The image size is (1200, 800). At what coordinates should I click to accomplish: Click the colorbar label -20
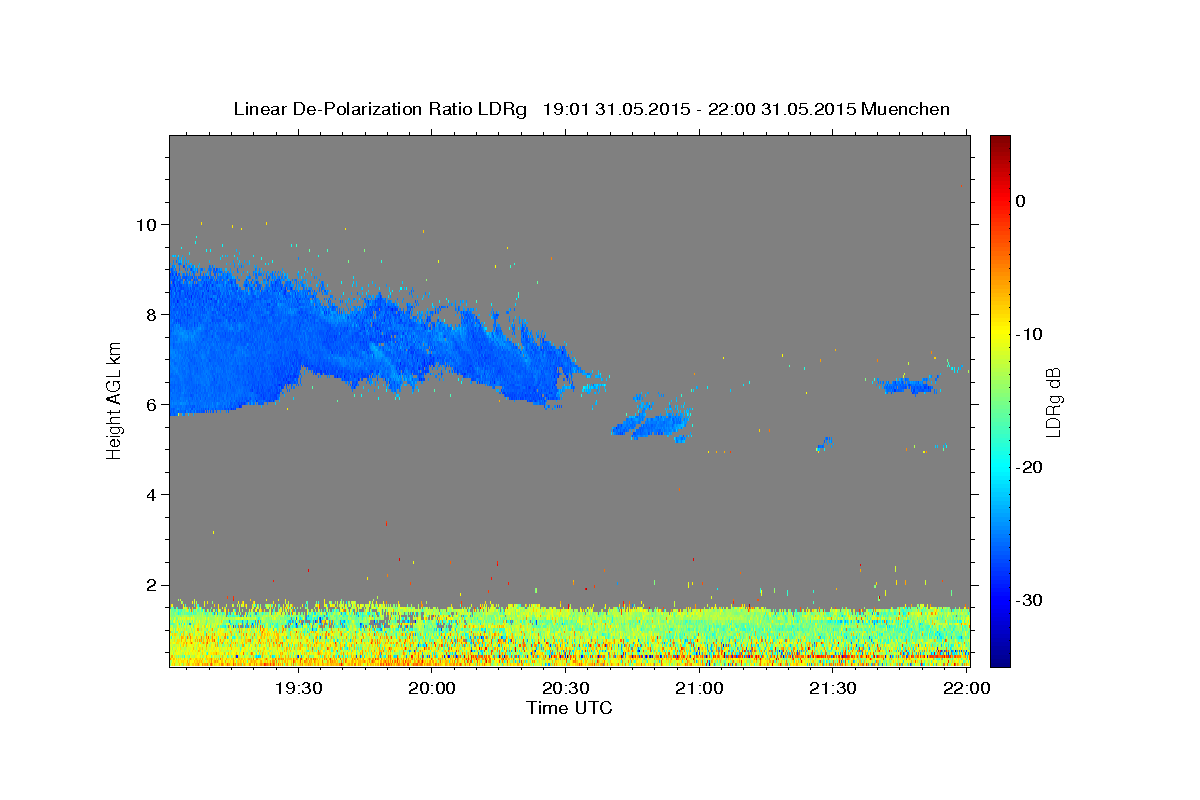1027,467
